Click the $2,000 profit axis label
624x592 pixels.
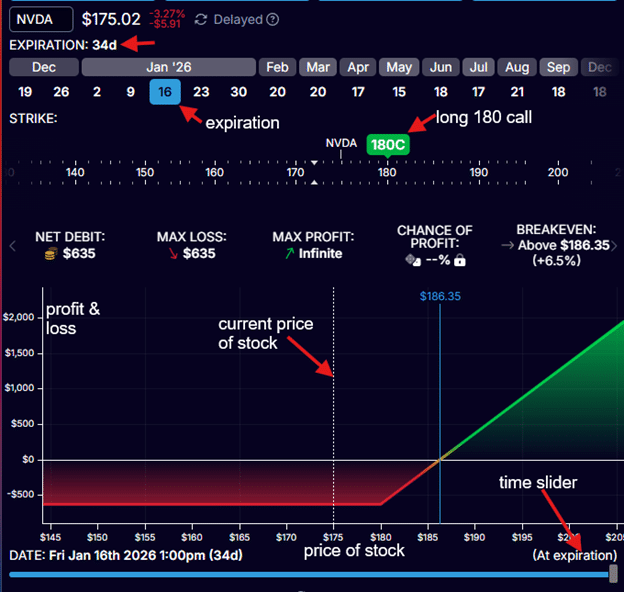point(19,317)
